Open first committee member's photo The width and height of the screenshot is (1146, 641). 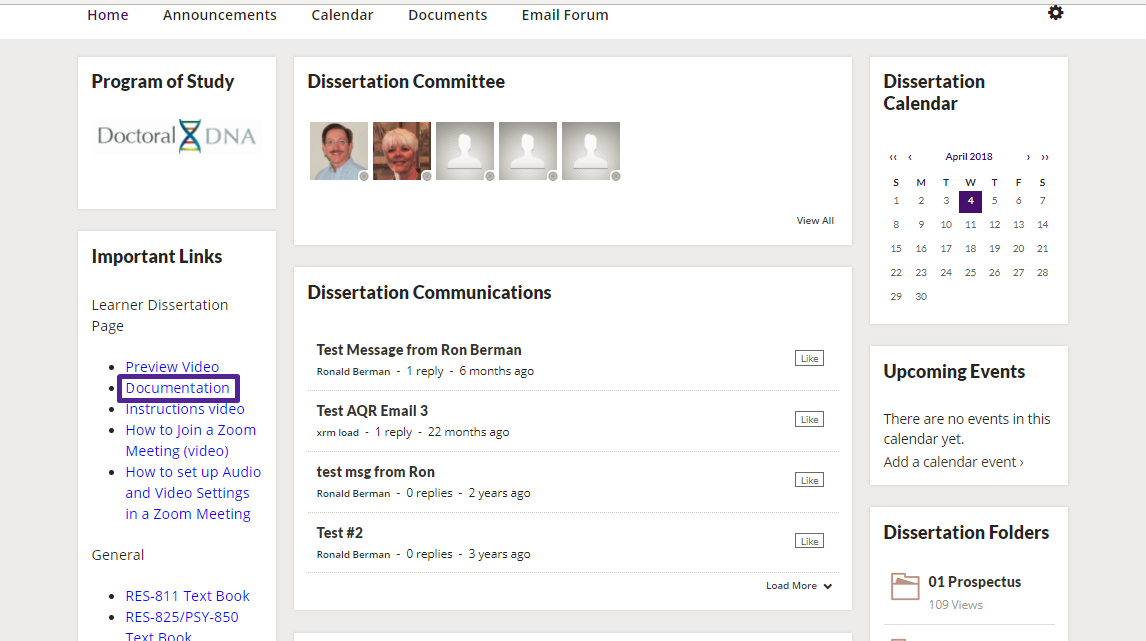(339, 151)
